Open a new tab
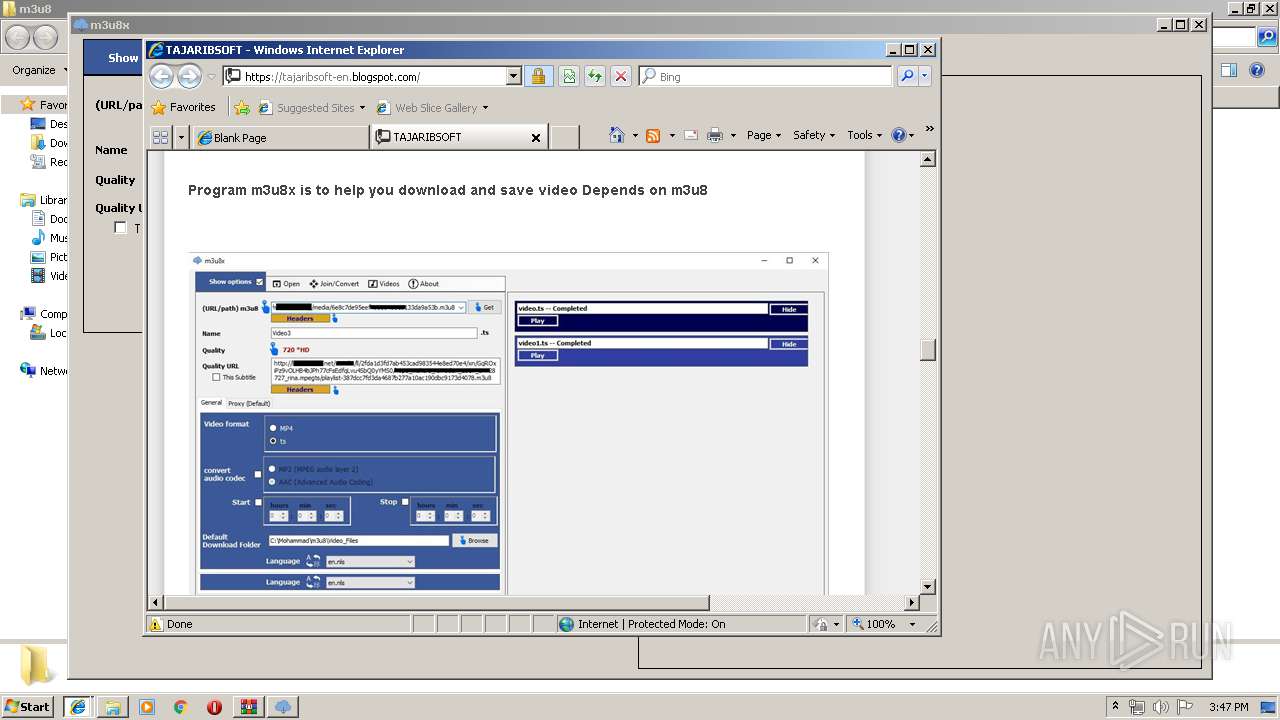Viewport: 1280px width, 720px height. point(564,137)
